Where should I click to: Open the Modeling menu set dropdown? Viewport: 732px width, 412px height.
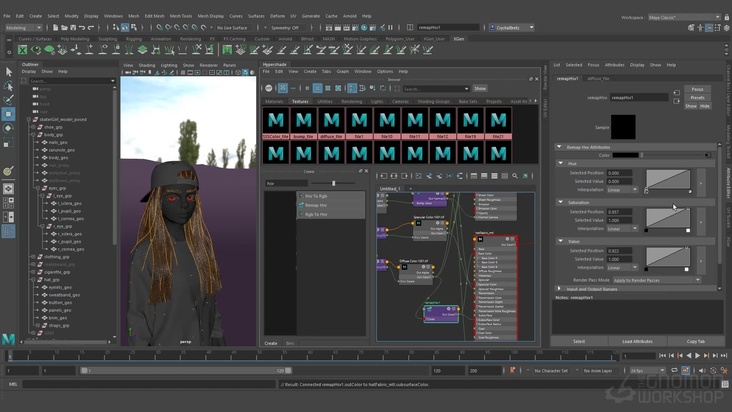[23, 28]
